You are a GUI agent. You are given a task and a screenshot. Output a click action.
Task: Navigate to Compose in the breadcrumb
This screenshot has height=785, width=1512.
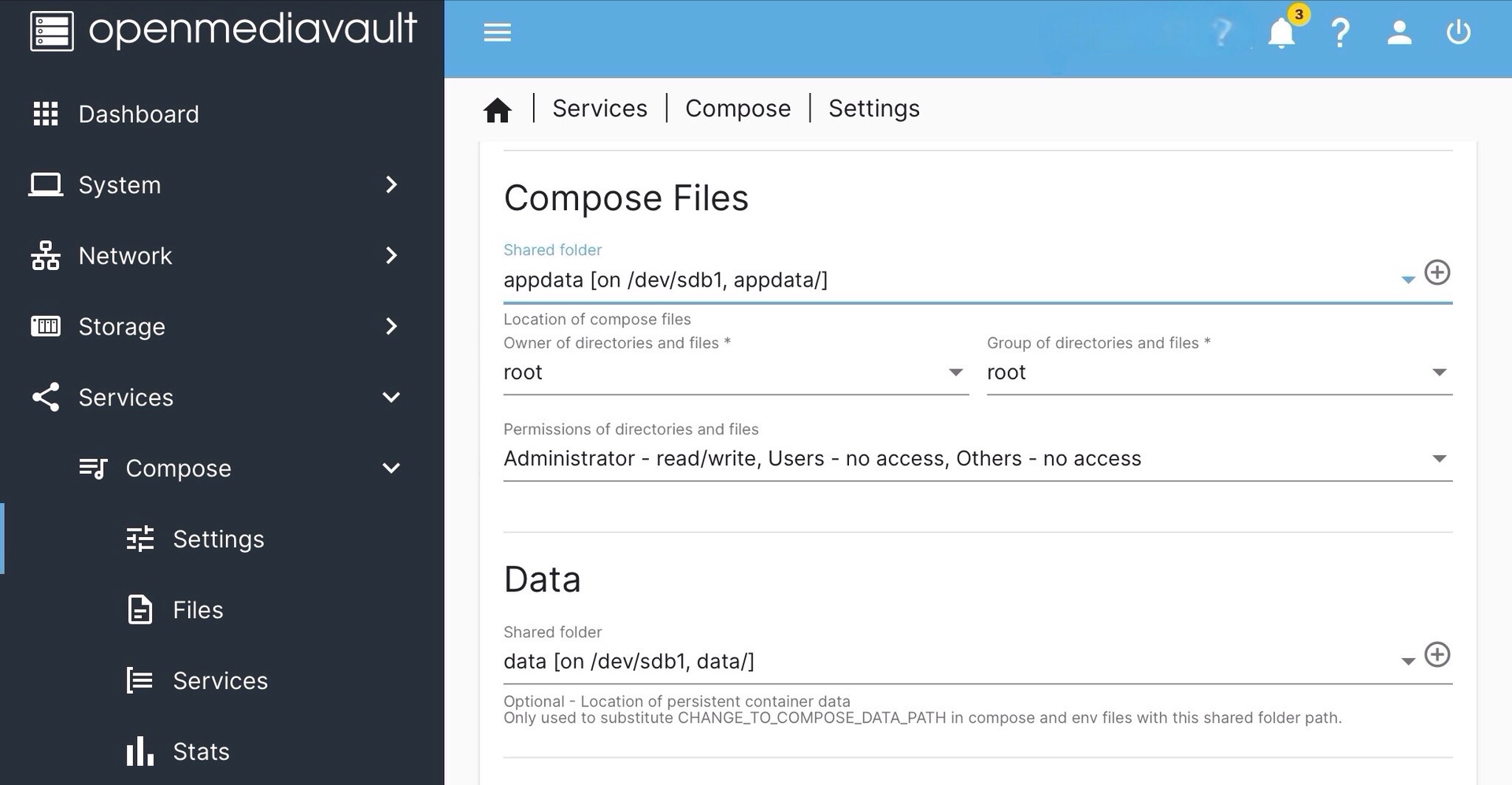point(738,108)
